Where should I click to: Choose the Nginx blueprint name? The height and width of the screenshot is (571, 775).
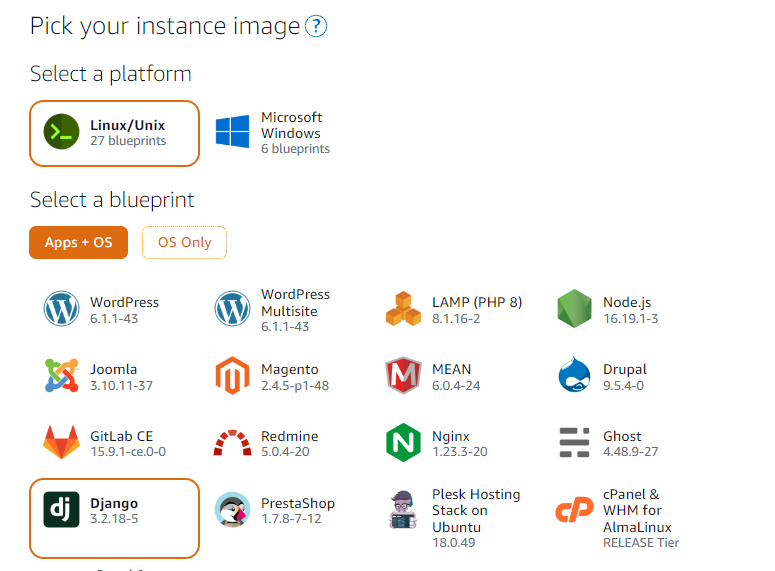pyautogui.click(x=451, y=436)
